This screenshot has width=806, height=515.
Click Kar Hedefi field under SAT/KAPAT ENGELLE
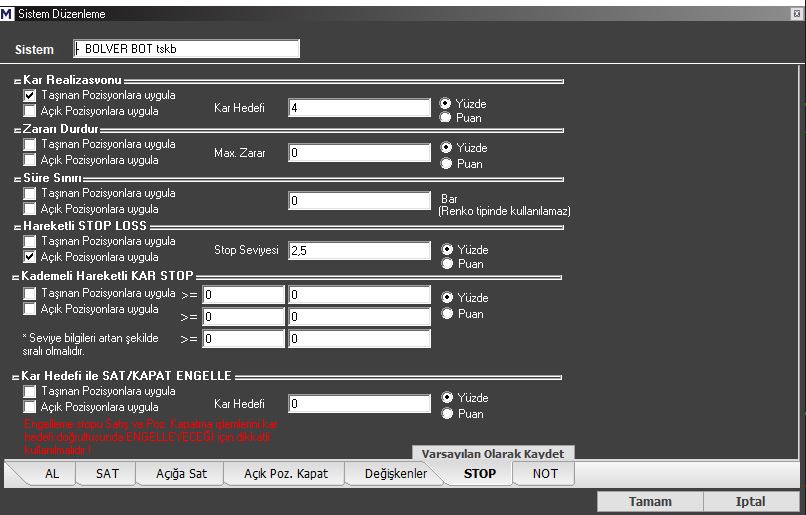(359, 403)
